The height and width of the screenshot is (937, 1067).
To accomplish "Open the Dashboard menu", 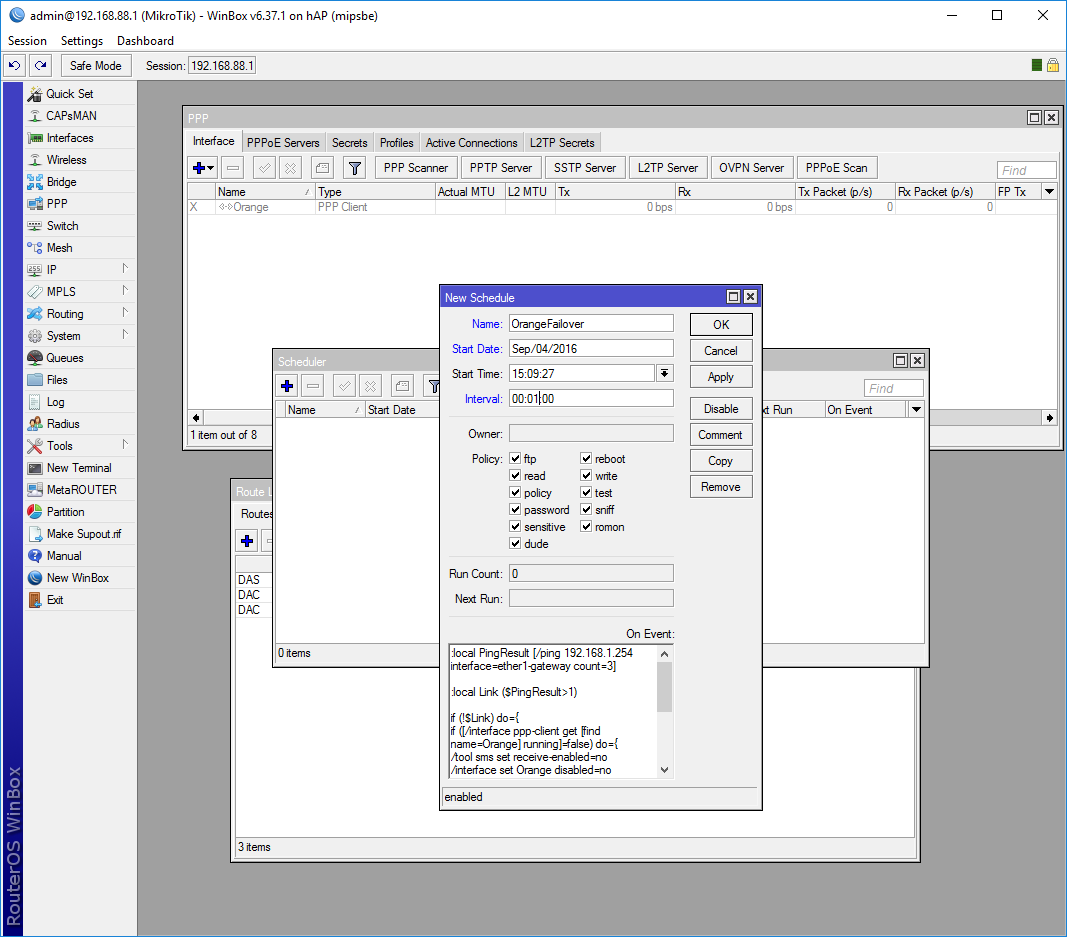I will tap(145, 41).
